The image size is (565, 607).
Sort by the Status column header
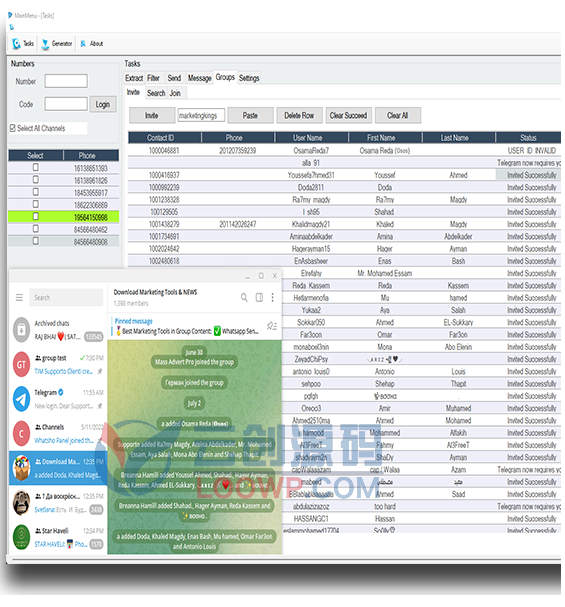click(x=528, y=137)
